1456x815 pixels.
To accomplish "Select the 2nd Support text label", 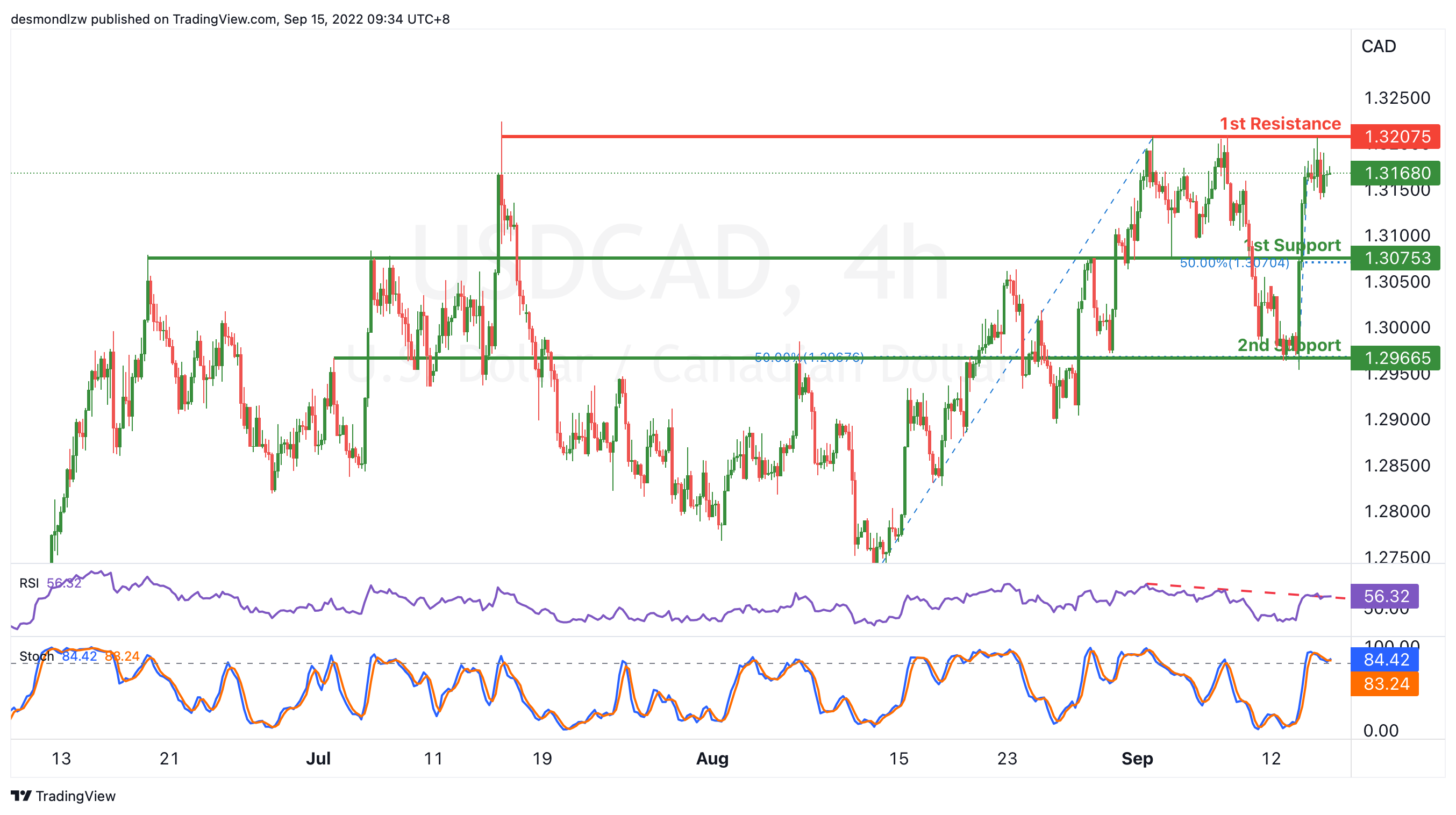I will point(1289,345).
